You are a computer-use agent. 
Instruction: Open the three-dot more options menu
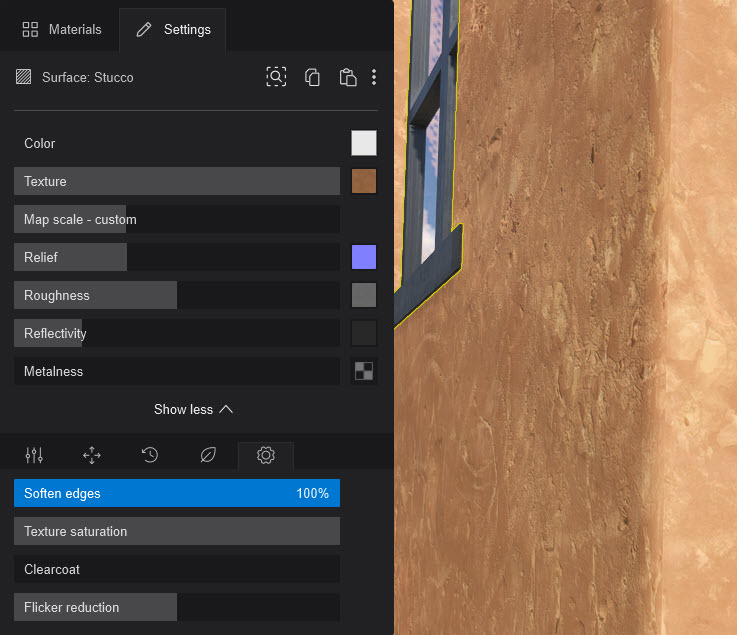point(374,77)
